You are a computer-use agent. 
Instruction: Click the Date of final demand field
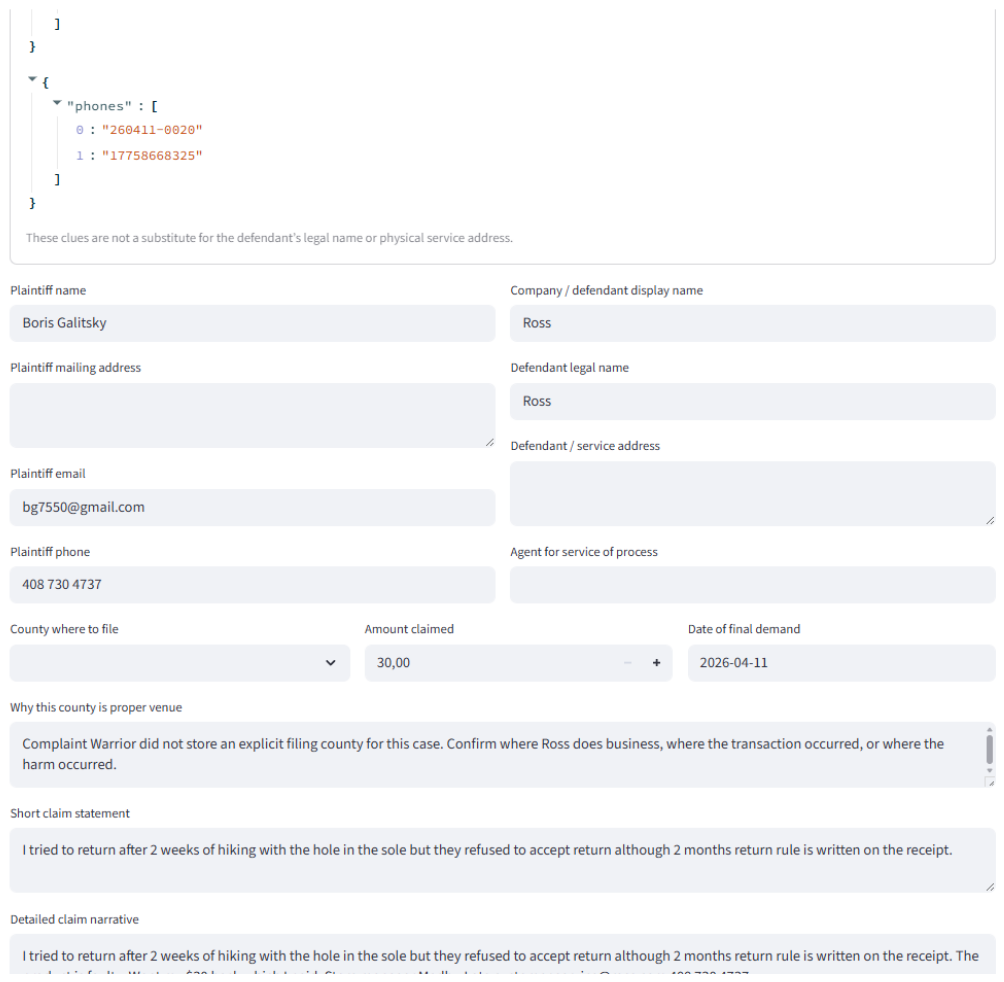841,663
